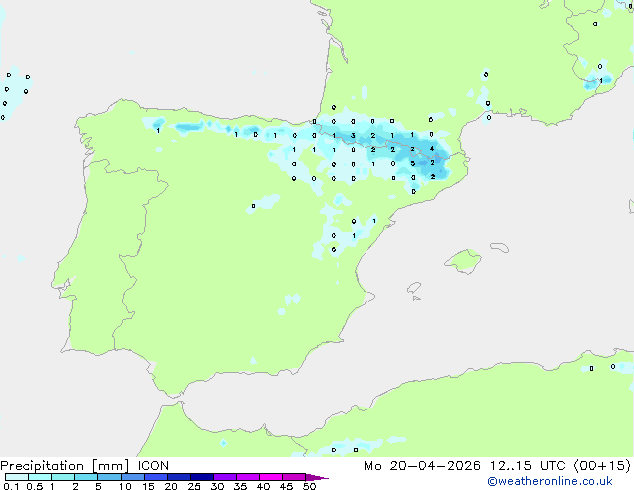The image size is (634, 490).
Task: Click the '30' legend scale label
Action: coord(217,486)
